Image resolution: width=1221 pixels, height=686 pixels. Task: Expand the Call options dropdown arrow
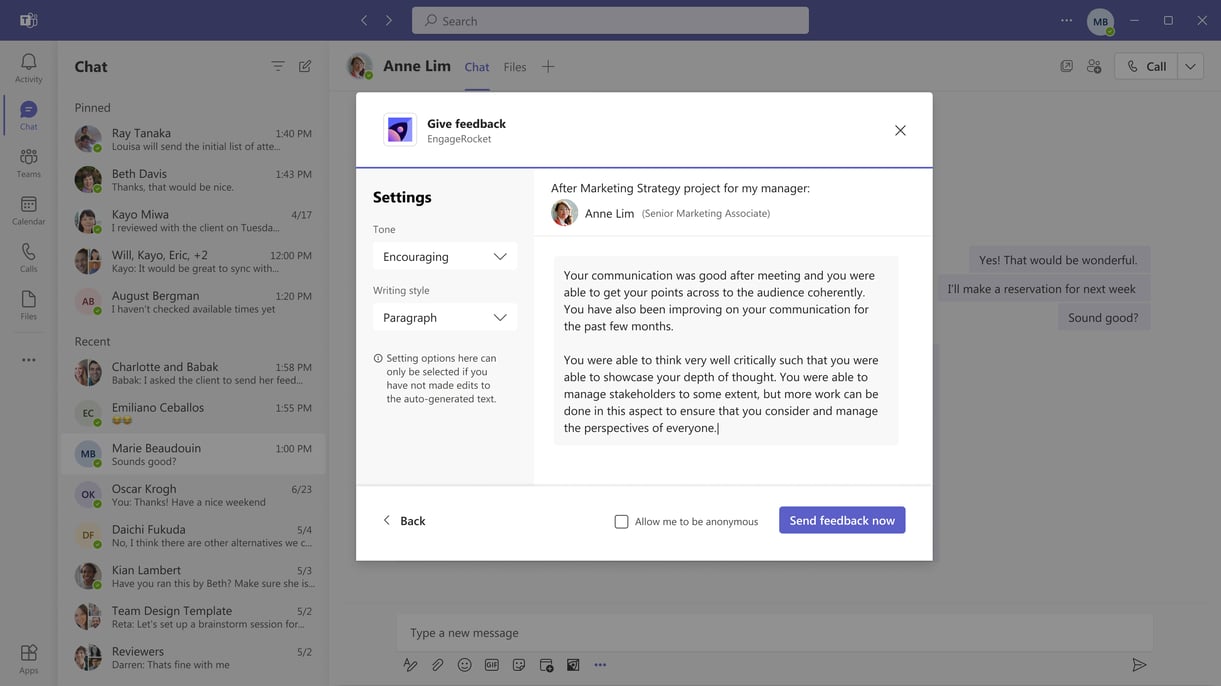[x=1190, y=66]
